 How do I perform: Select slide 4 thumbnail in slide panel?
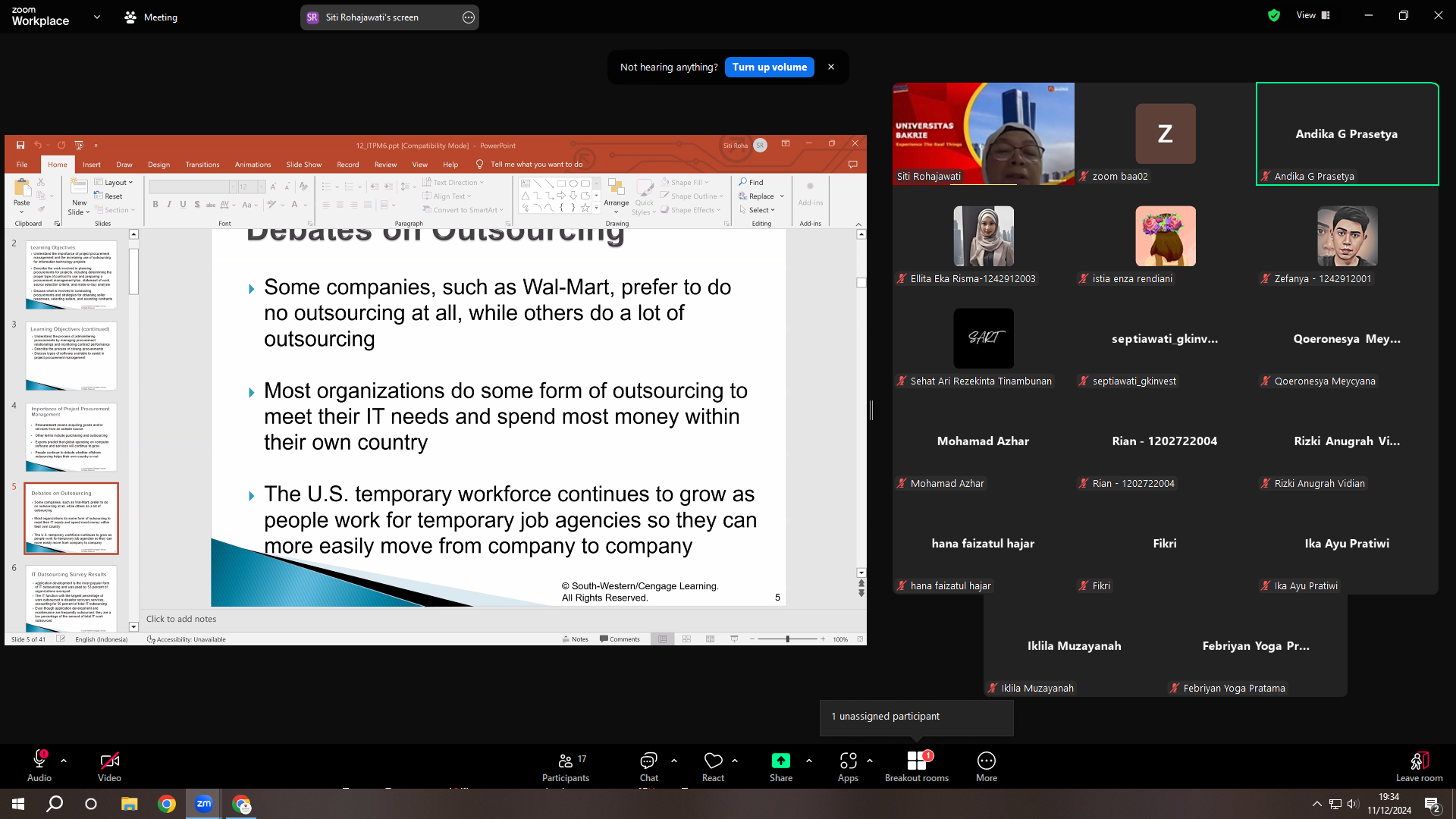(71, 438)
